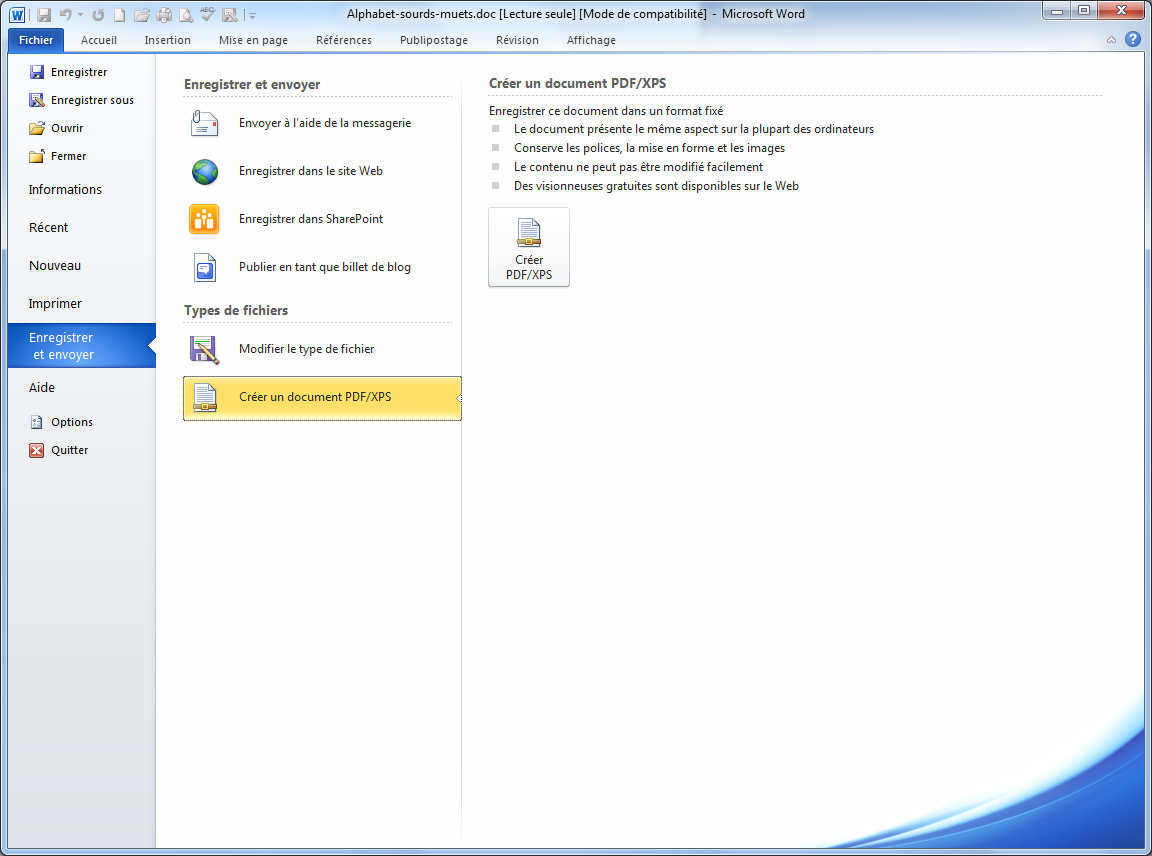This screenshot has width=1152, height=856.
Task: Select the highlighted Enregistrer et envoyer side tab
Action: click(82, 345)
